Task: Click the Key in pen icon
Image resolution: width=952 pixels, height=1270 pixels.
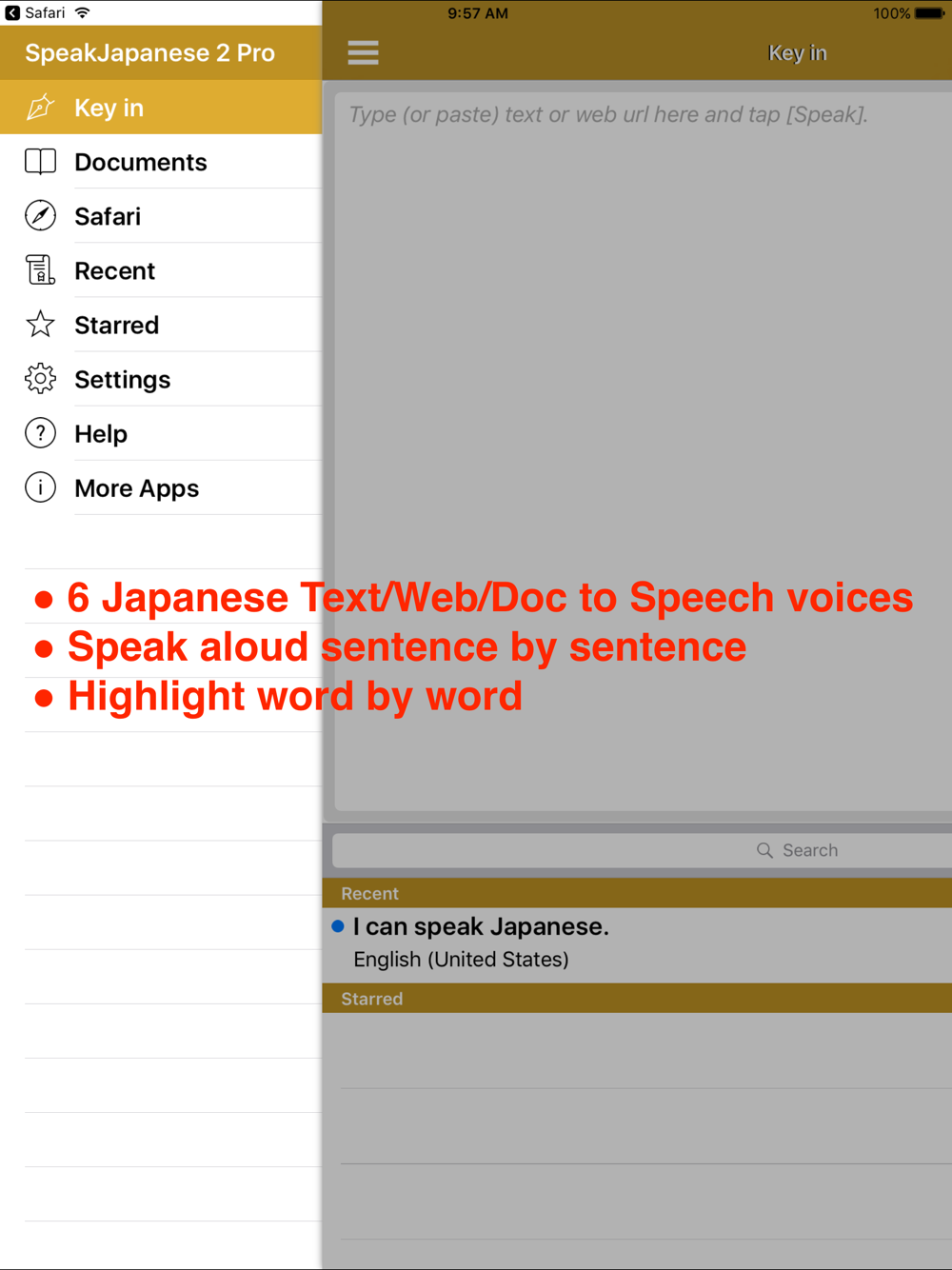Action: 40,108
